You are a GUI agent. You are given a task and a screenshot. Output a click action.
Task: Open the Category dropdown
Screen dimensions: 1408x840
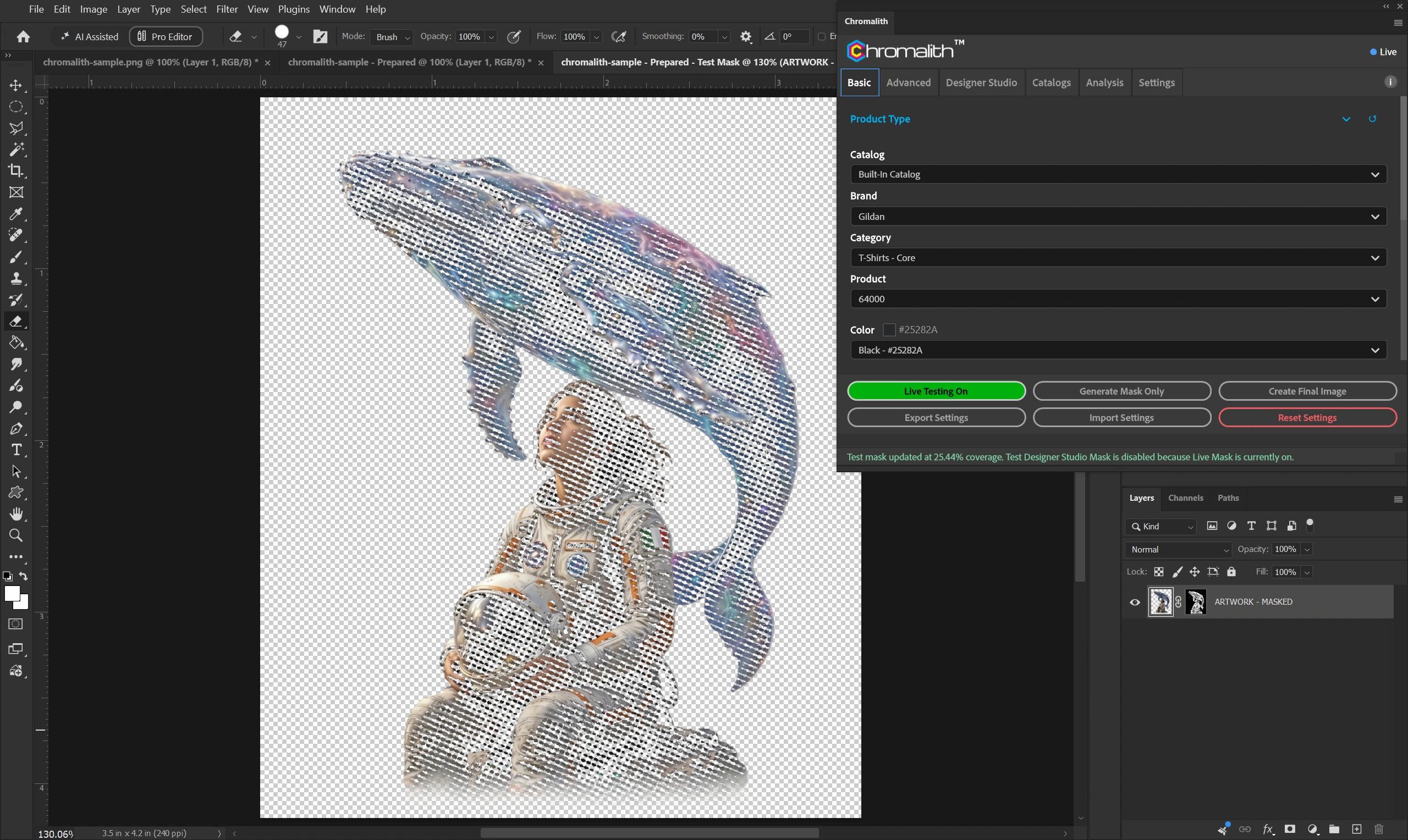point(1118,257)
